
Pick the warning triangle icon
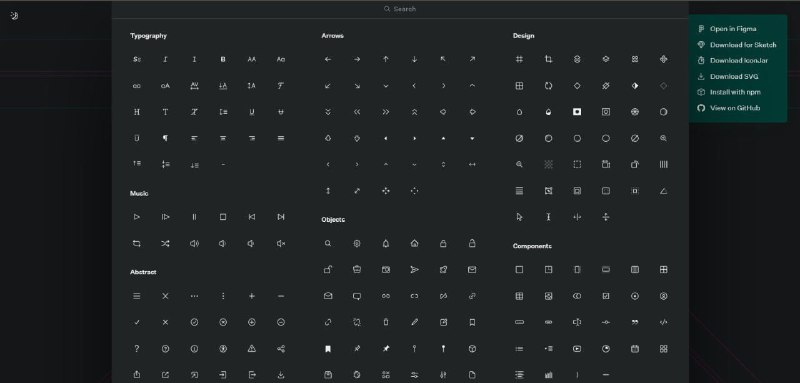252,349
